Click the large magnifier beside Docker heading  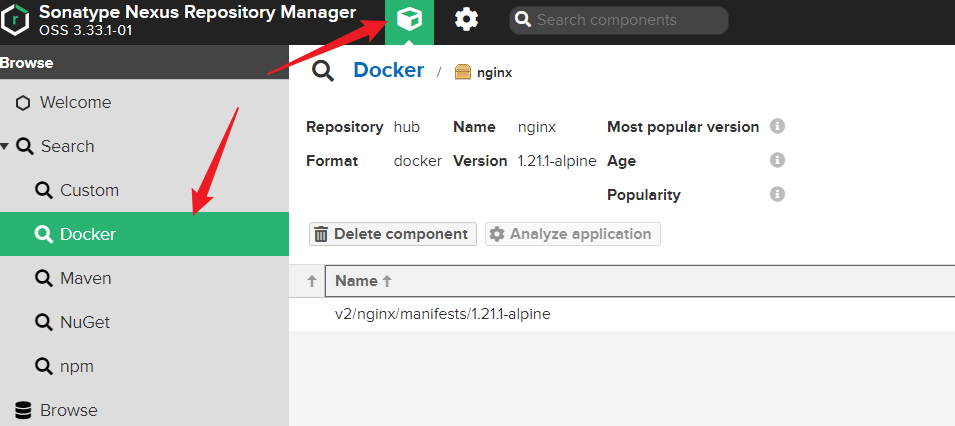323,71
